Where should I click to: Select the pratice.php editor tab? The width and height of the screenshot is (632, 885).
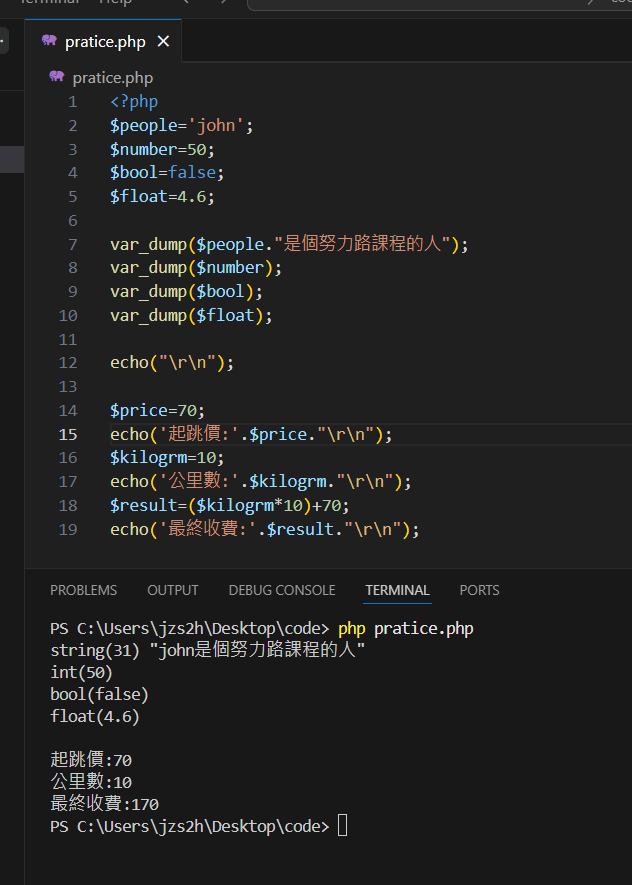(x=103, y=41)
